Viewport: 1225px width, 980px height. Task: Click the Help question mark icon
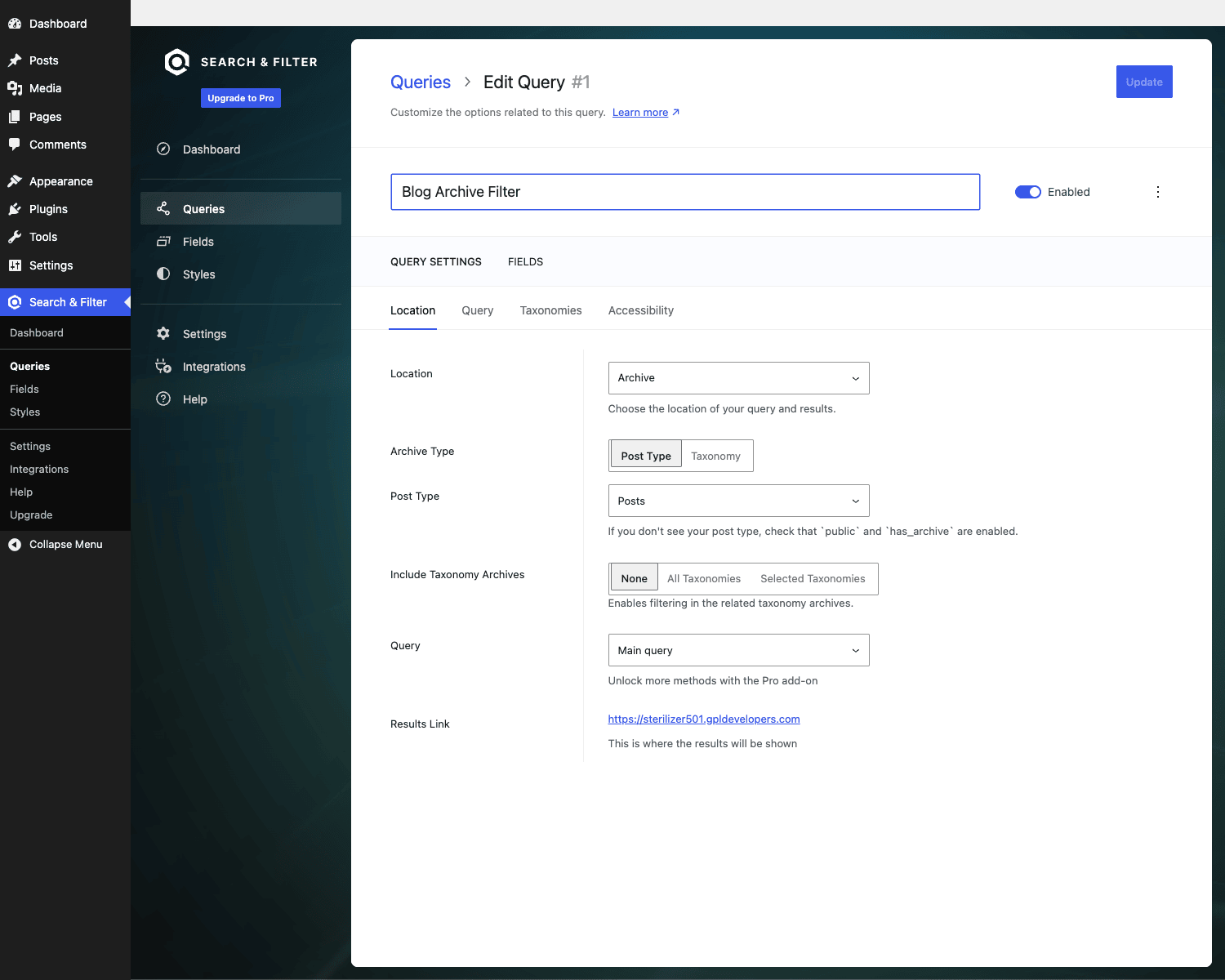click(163, 399)
